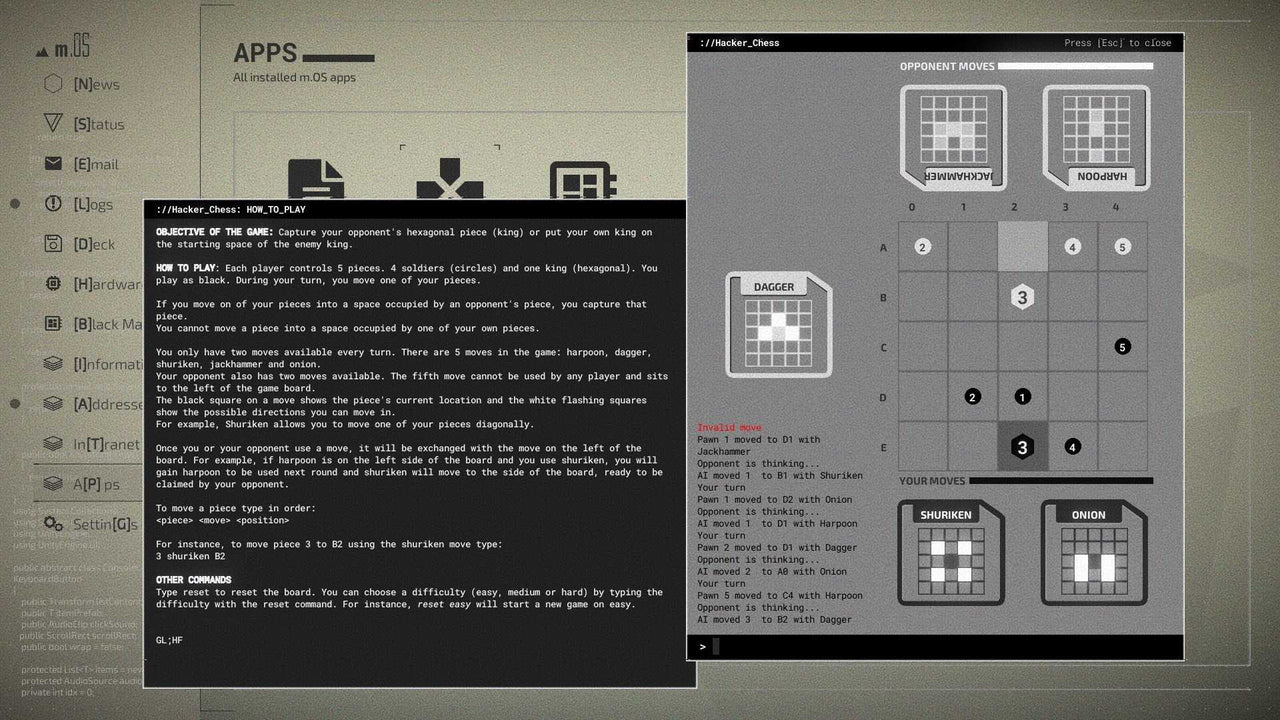Open the Hardware chip icon
This screenshot has width=1280, height=720.
pos(52,284)
